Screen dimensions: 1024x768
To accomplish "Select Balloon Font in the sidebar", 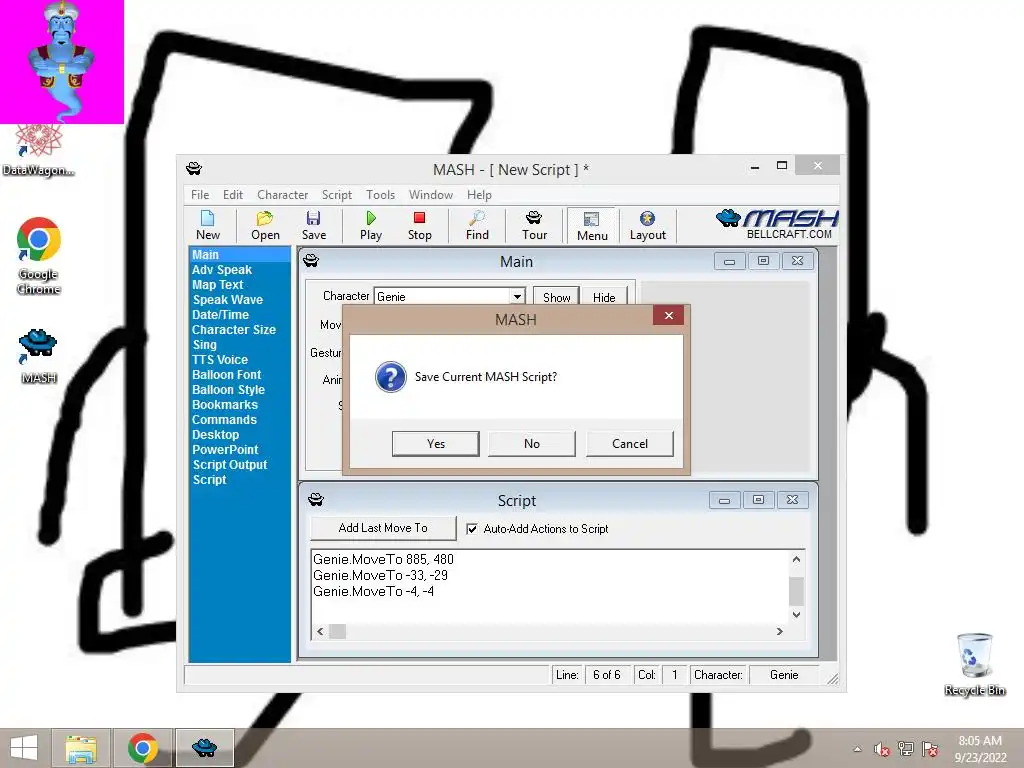I will (x=227, y=375).
